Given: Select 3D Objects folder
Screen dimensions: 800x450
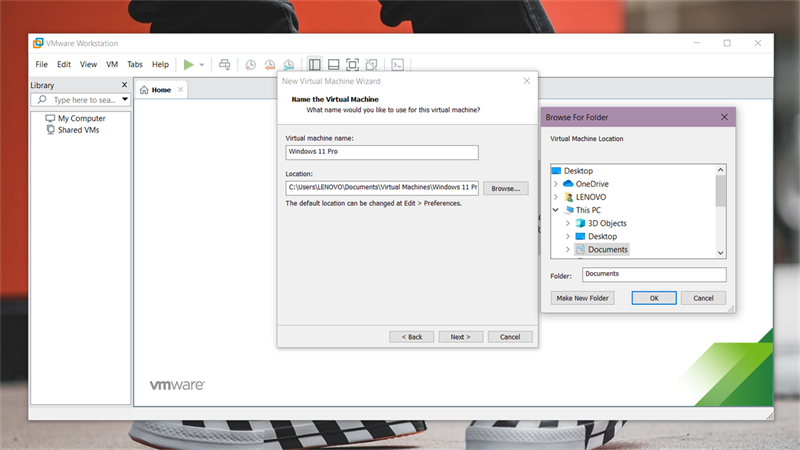Looking at the screenshot, I should click(607, 223).
